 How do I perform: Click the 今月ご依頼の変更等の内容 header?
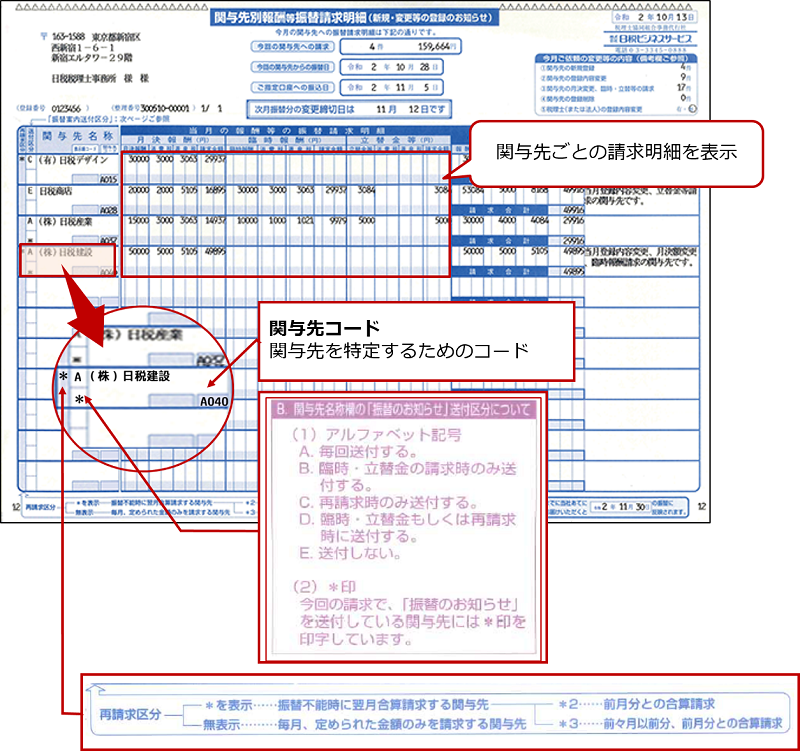616,58
